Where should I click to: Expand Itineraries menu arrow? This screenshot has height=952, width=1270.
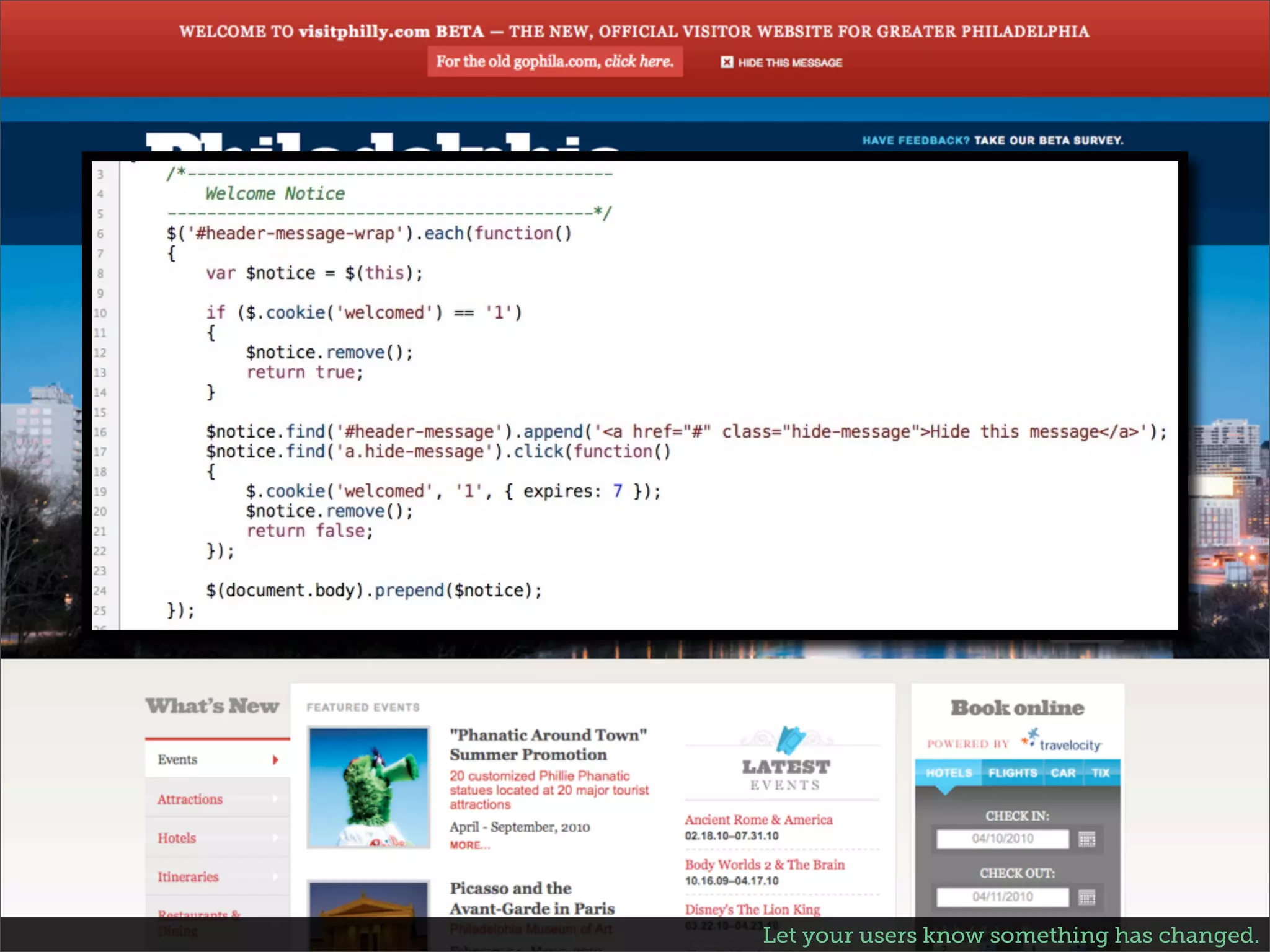[x=275, y=877]
